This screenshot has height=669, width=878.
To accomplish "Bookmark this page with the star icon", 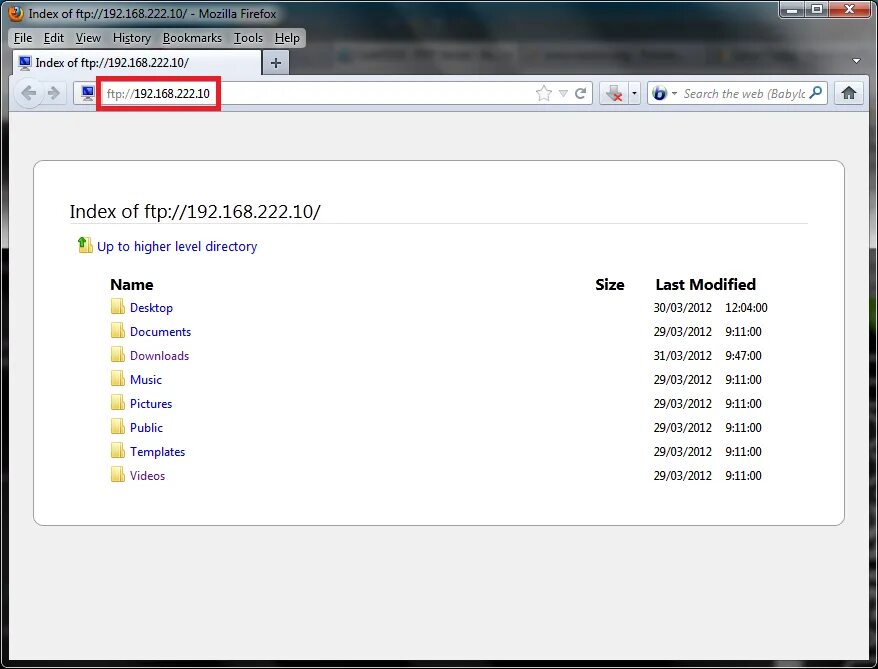I will pos(544,93).
